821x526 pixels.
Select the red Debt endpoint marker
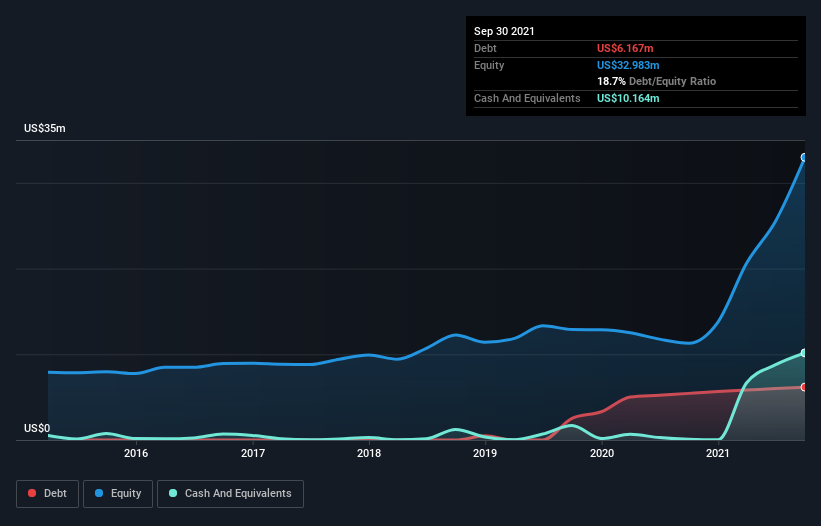[804, 387]
